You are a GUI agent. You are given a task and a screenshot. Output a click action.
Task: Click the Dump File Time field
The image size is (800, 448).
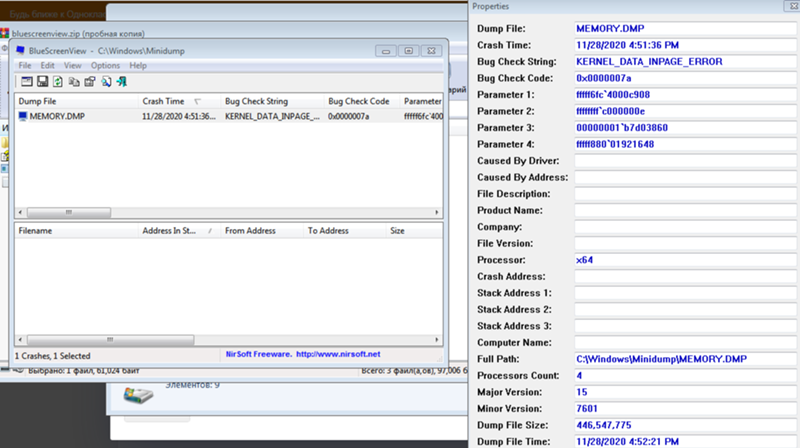(685, 441)
